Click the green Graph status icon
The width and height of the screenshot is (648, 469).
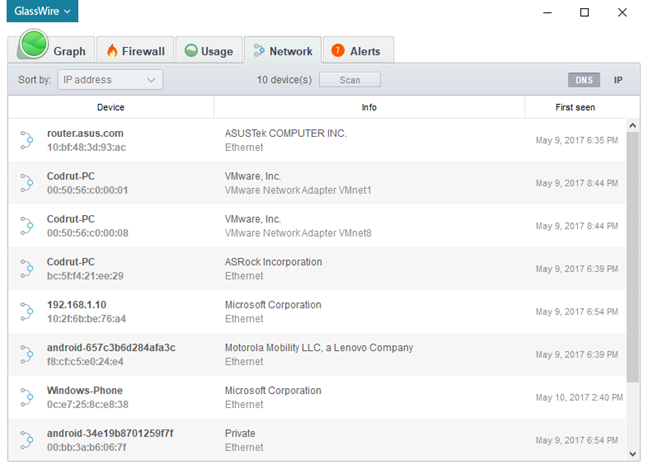33,44
